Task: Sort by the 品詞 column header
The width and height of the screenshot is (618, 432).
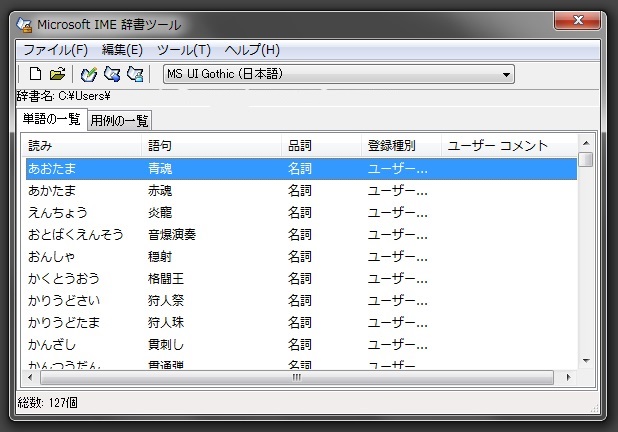Action: point(321,145)
